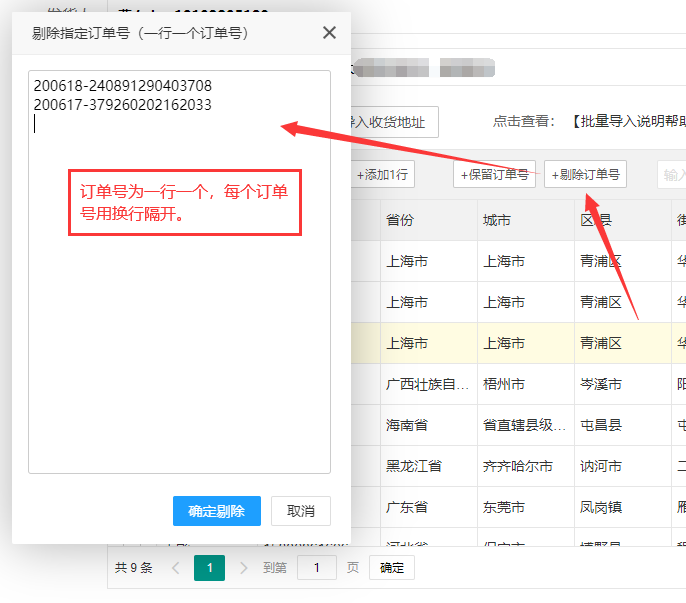Open the 批量导入说明帮助 link
The width and height of the screenshot is (686, 603).
tap(628, 122)
